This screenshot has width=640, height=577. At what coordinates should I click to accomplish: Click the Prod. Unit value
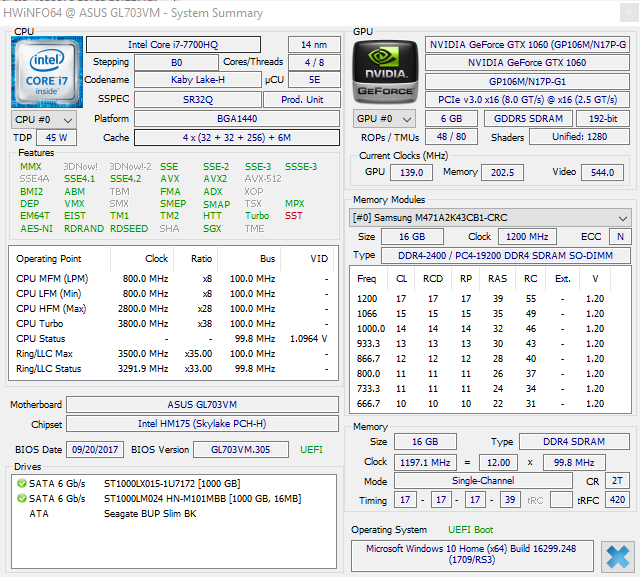click(x=302, y=100)
